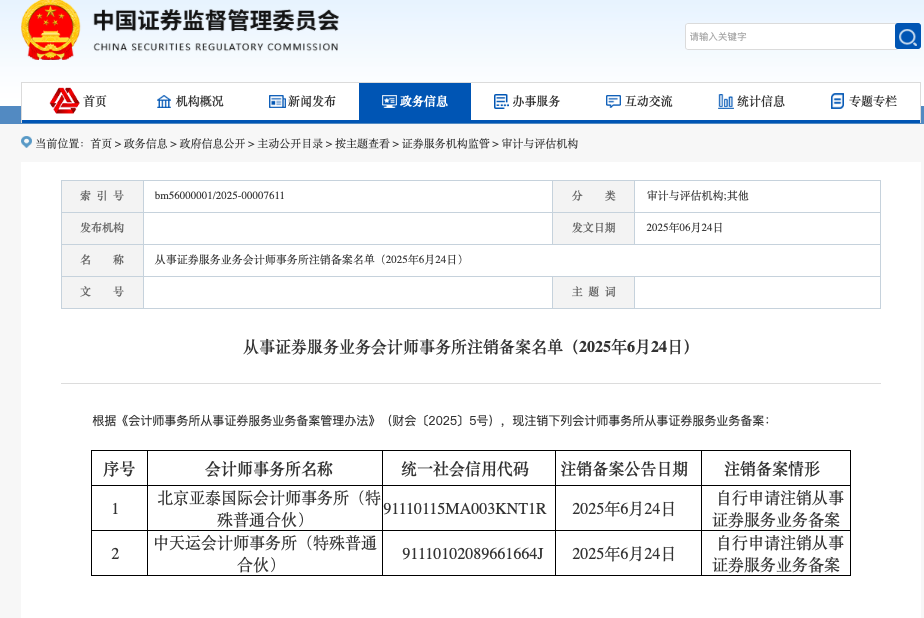Click the building icon for 机构概况
This screenshot has width=924, height=618.
[164, 101]
